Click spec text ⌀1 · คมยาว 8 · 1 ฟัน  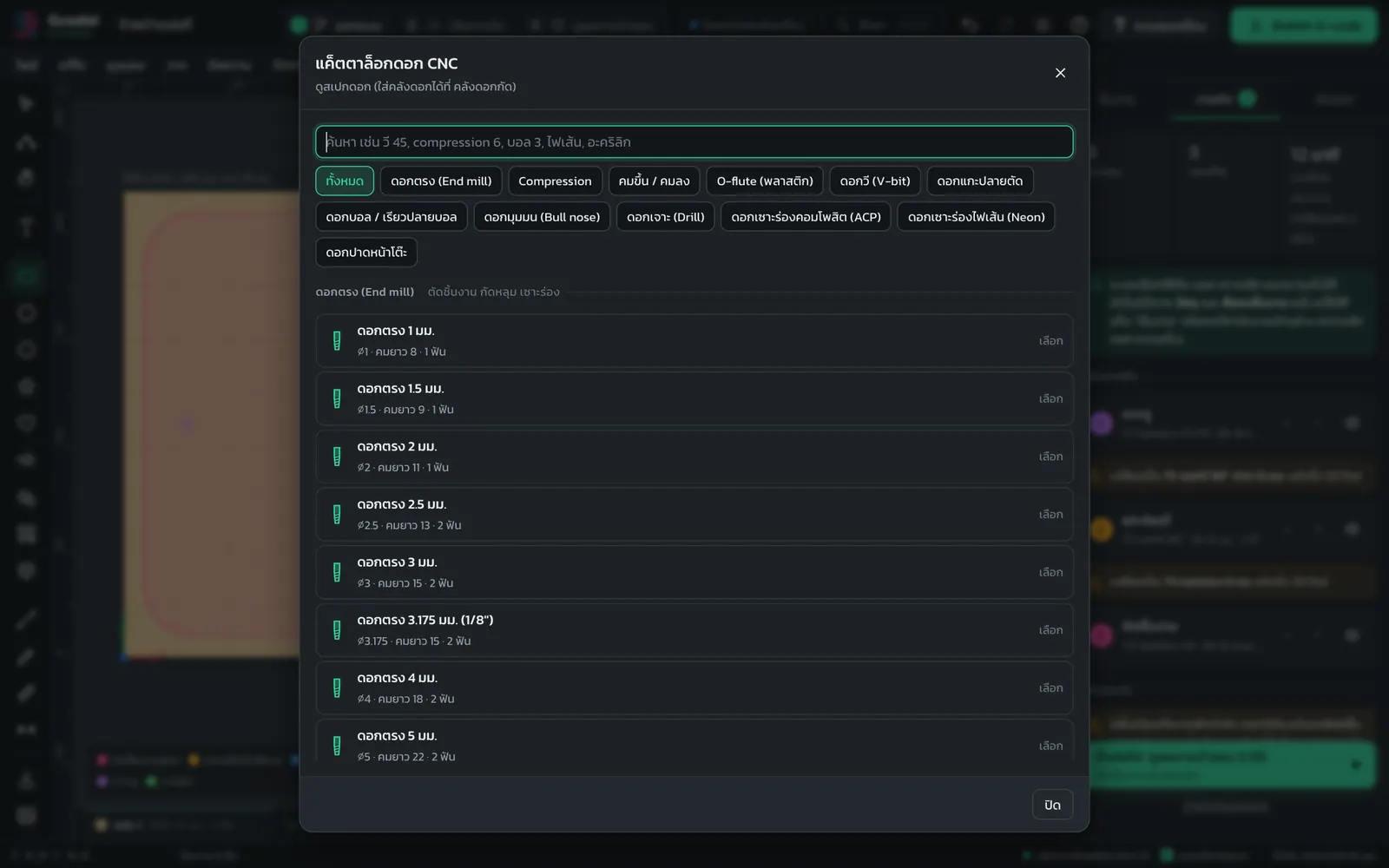tap(401, 352)
